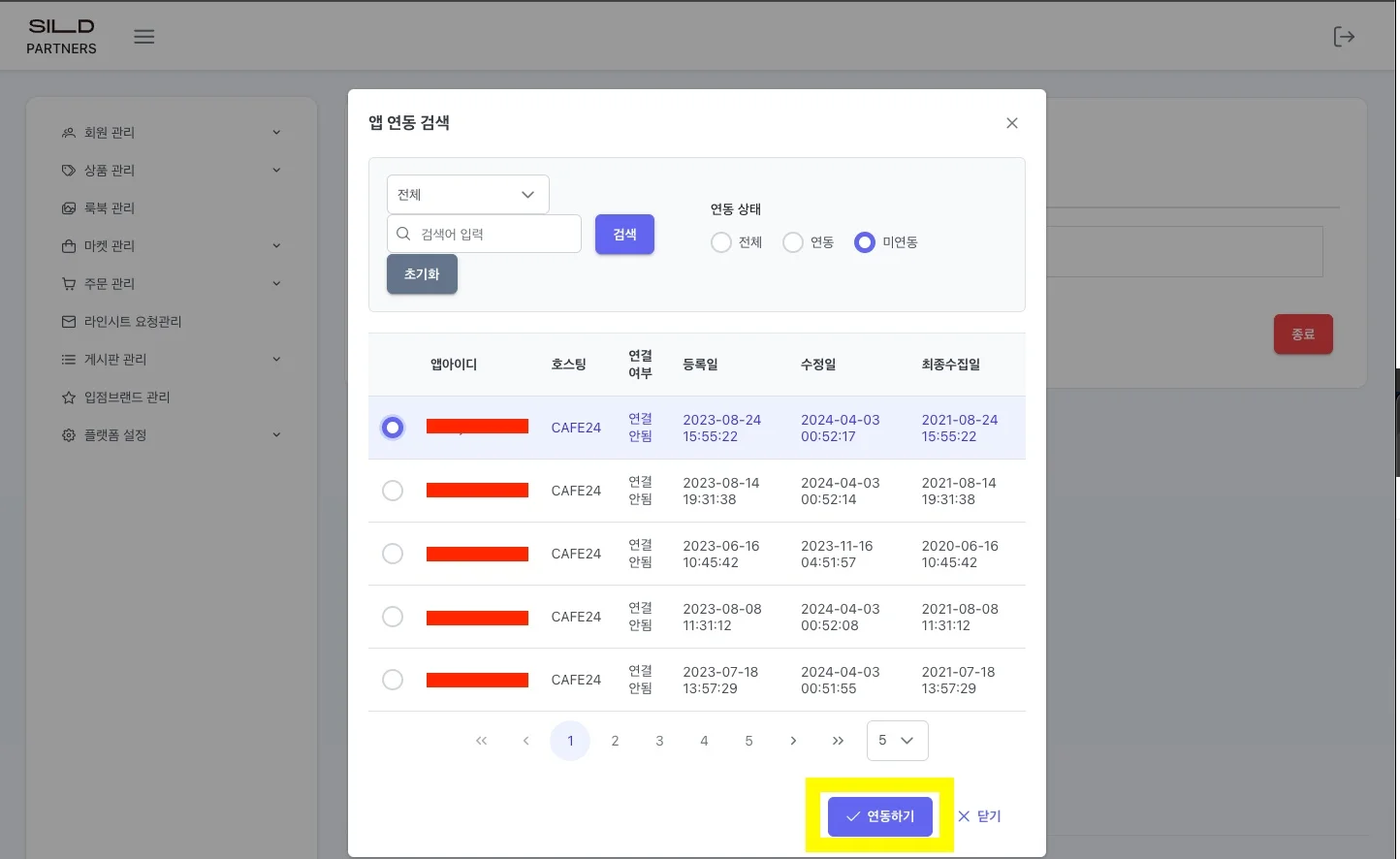Viewport: 1400px width, 859px height.
Task: Click the 연동하기 button
Action: click(879, 816)
